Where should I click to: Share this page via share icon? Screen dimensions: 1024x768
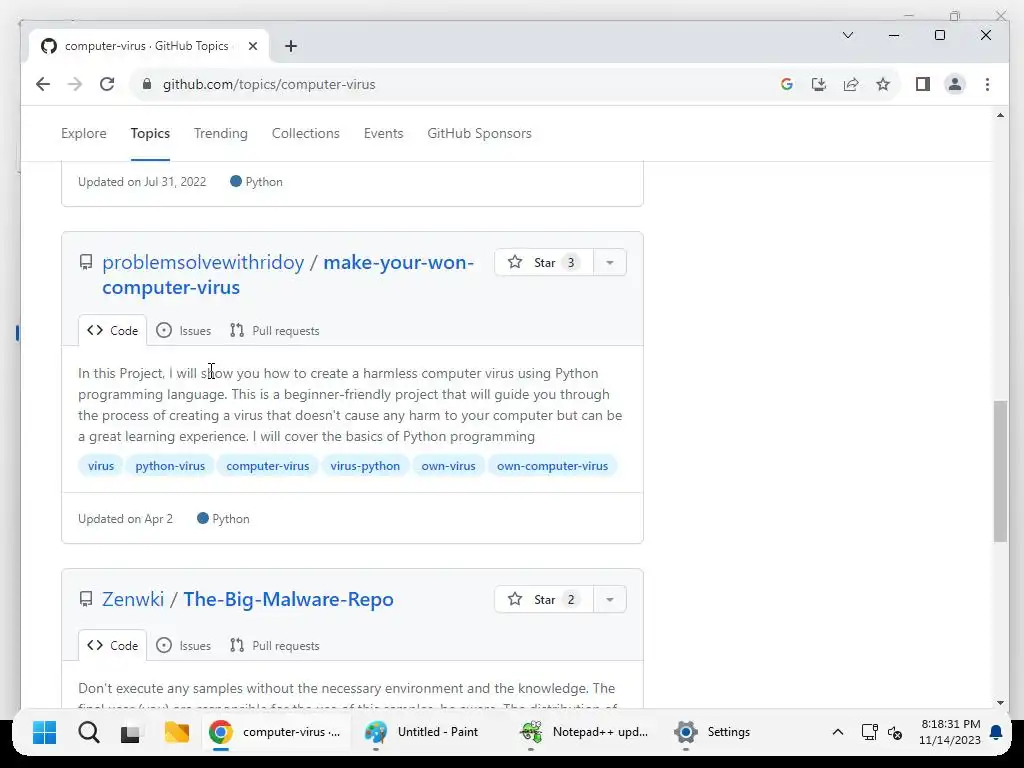851,84
